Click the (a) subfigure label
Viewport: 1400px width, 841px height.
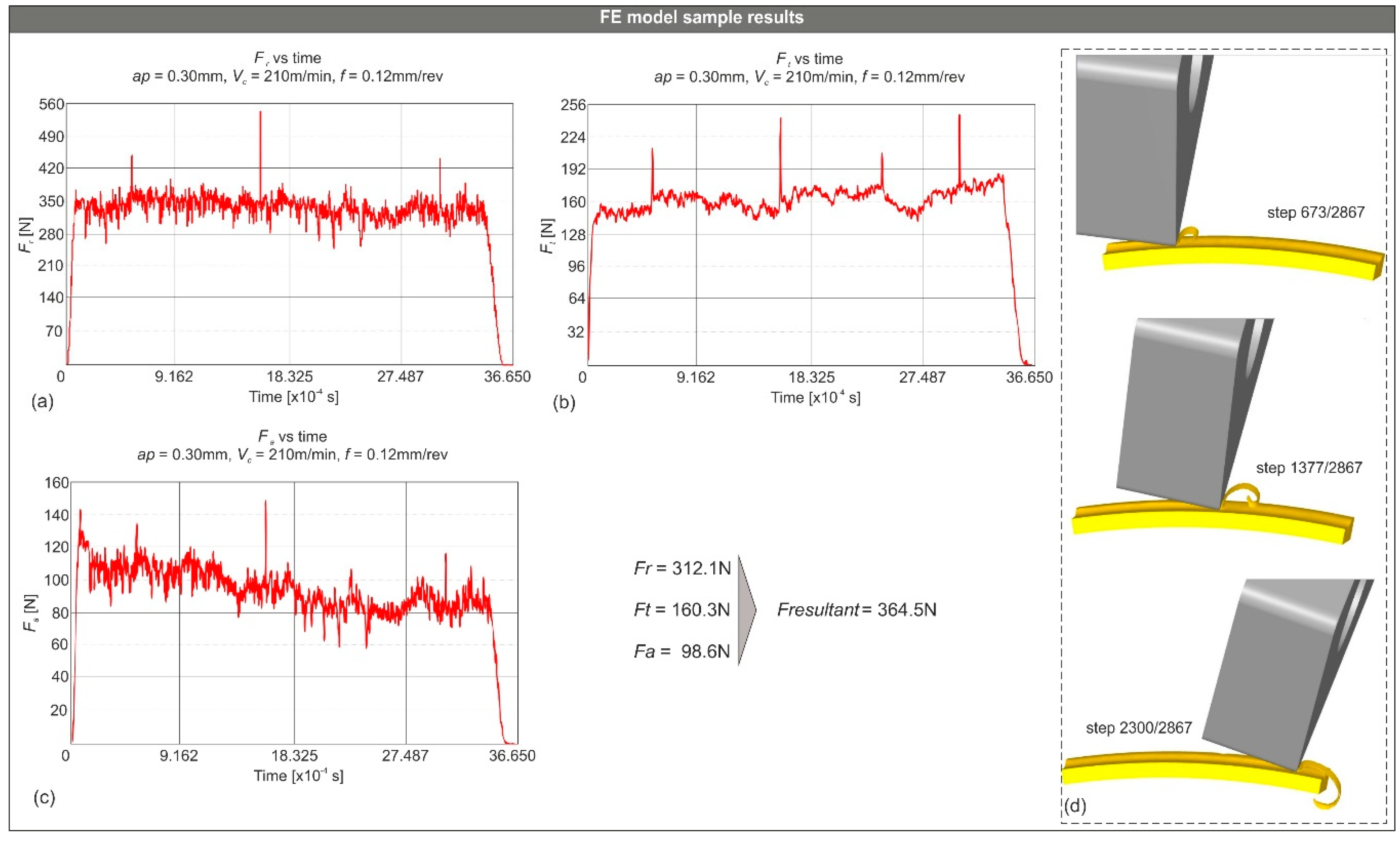pos(43,402)
